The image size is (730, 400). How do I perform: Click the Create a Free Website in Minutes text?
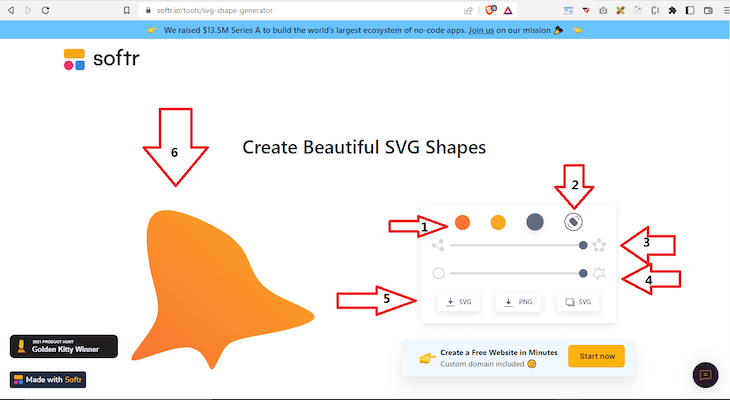coord(499,353)
